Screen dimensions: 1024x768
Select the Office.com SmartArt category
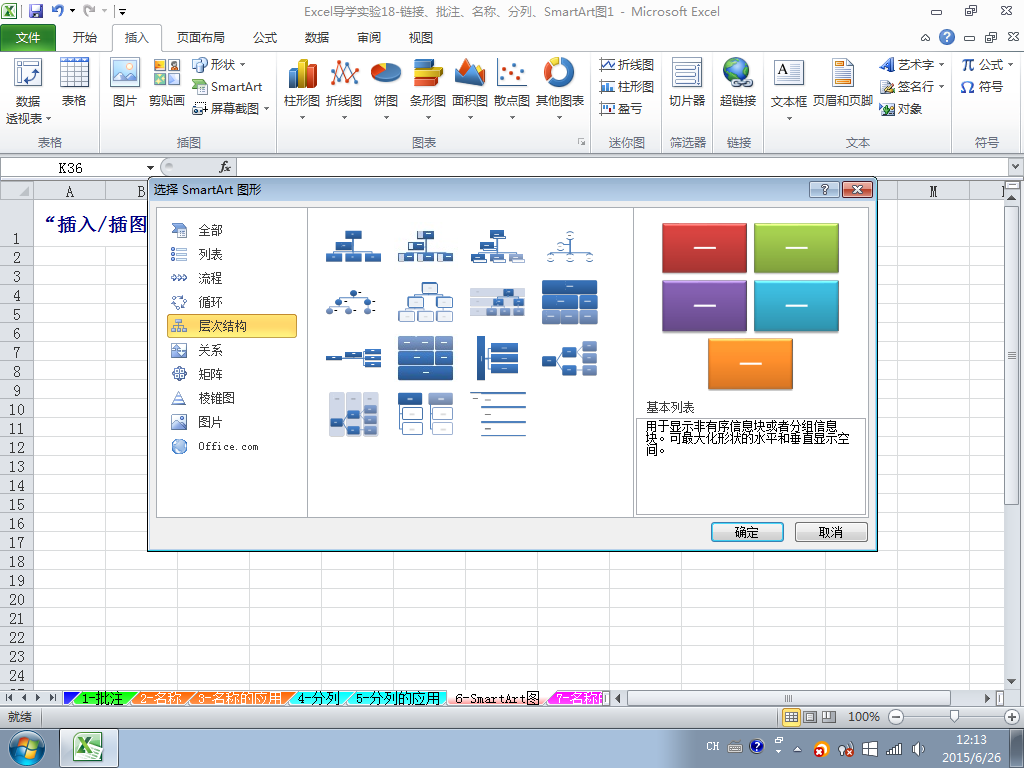tap(232, 446)
